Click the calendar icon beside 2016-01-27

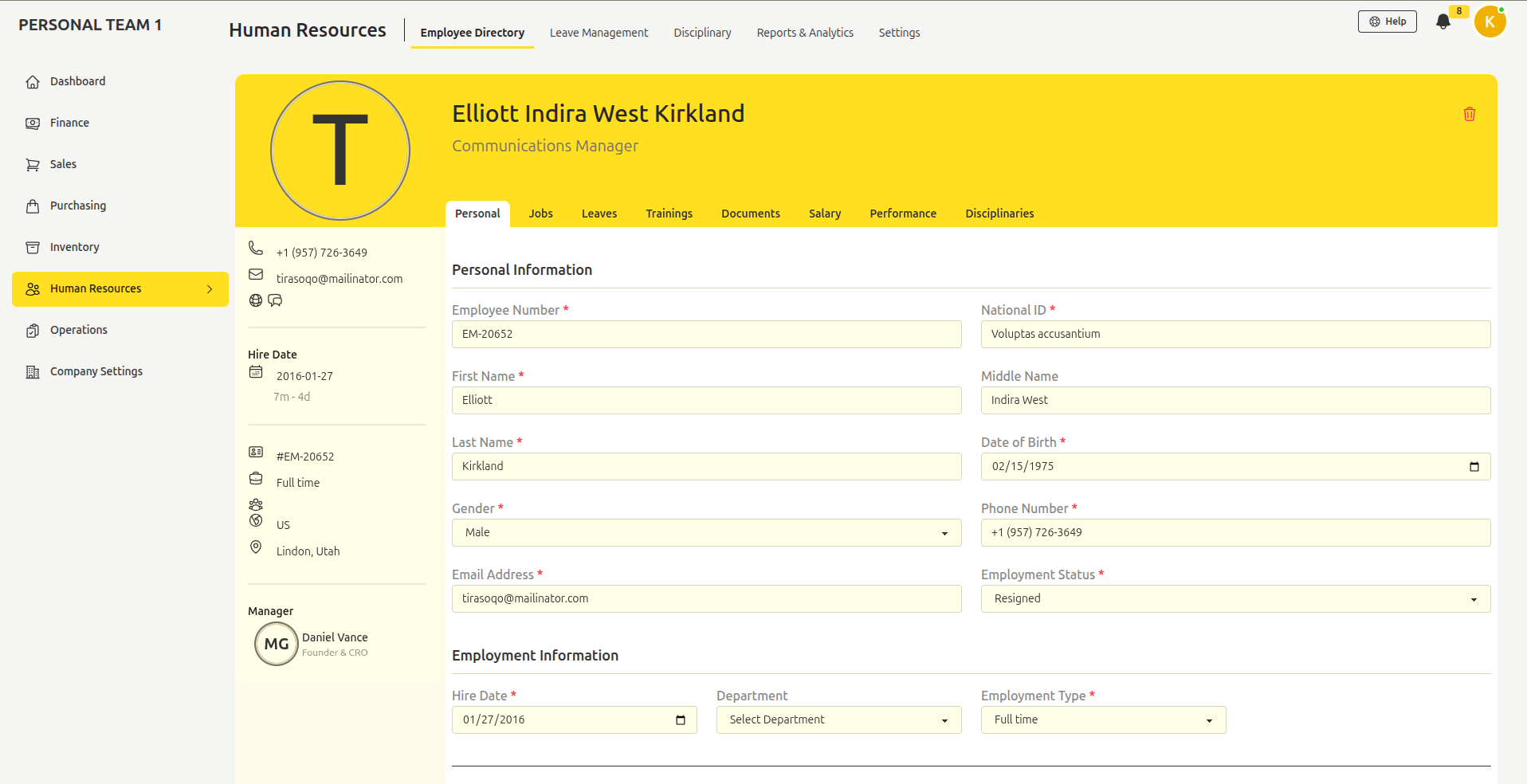pos(256,371)
